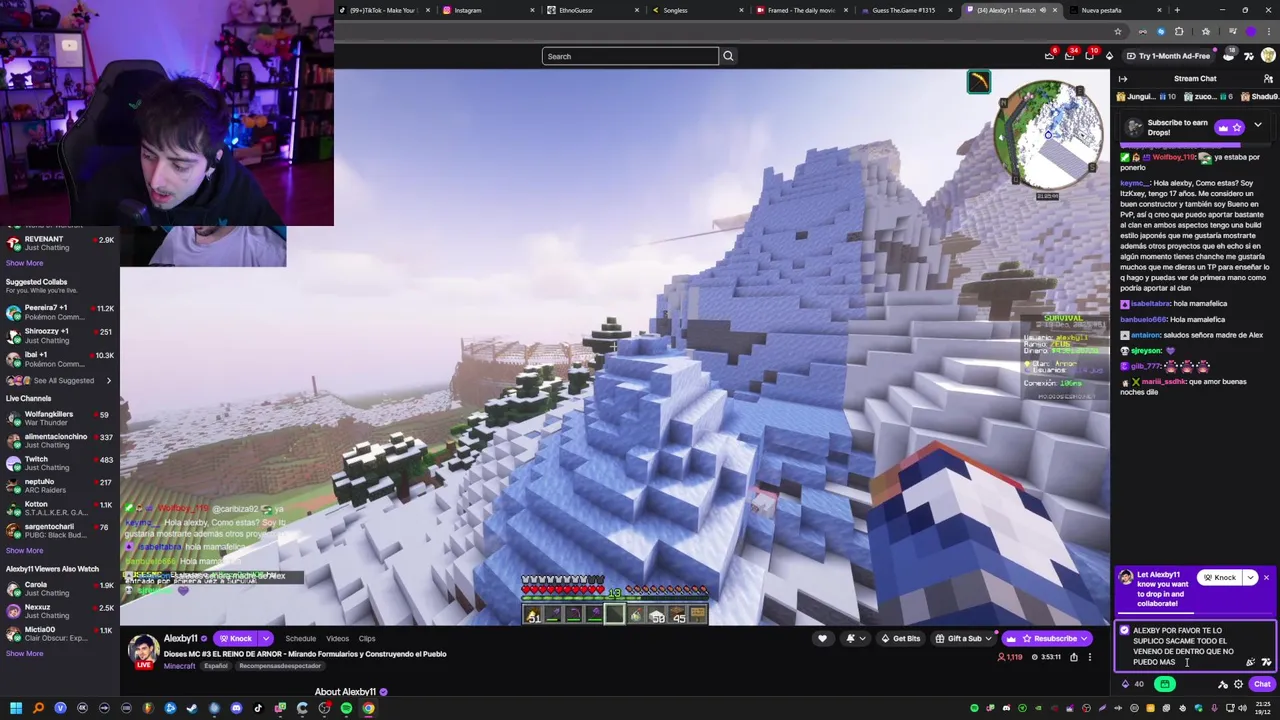This screenshot has height=720, width=1280.
Task: Click the Subscribe to earn Drops crown button
Action: 1229,127
